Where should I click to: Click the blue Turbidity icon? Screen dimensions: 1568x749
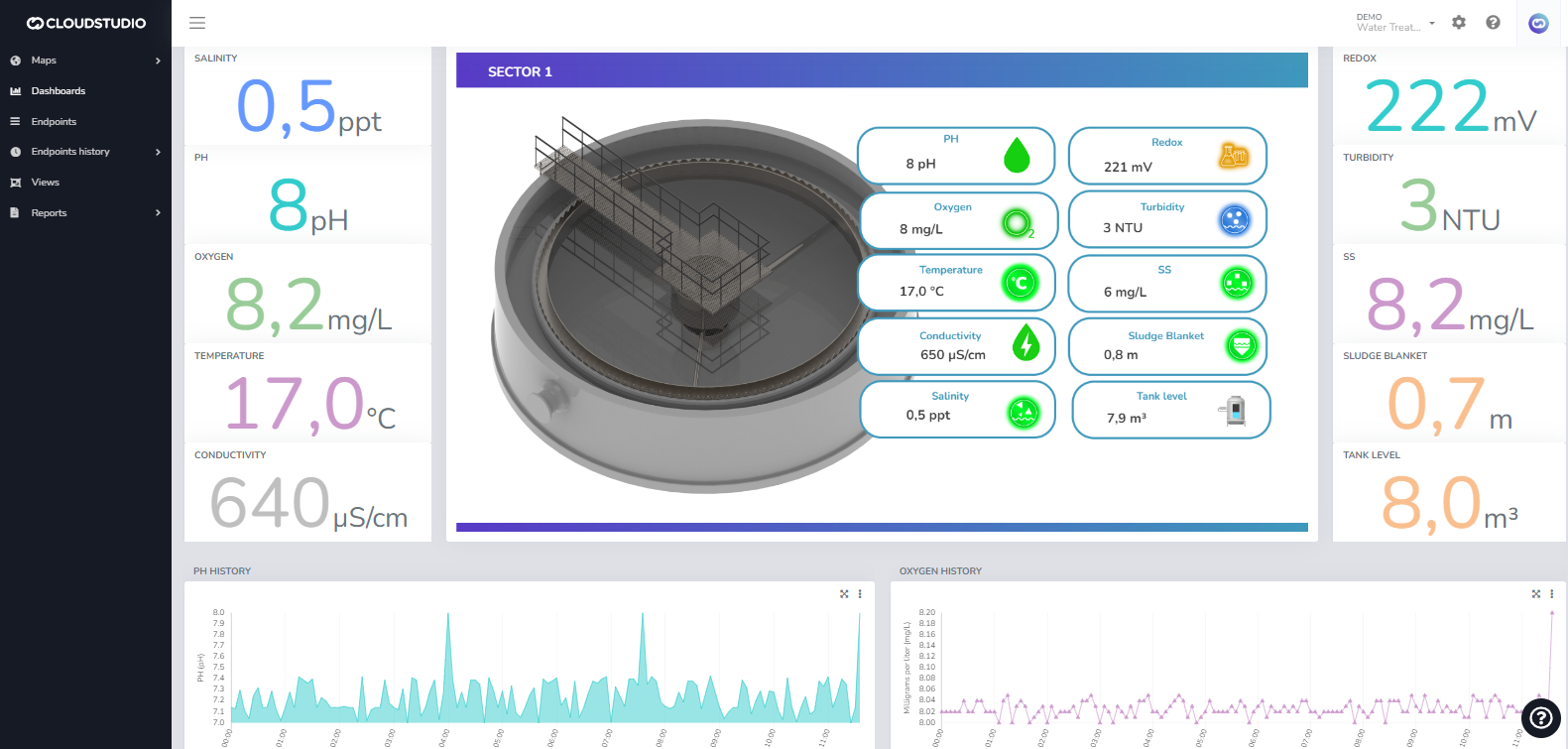(x=1234, y=220)
